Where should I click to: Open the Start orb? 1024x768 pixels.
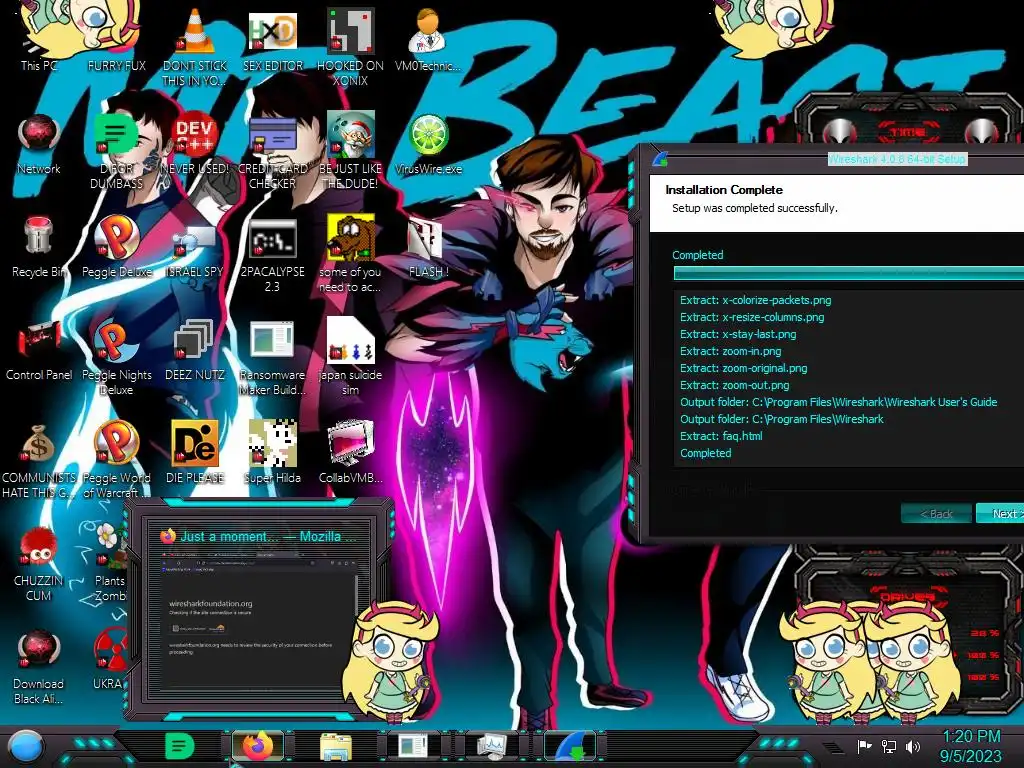point(26,746)
